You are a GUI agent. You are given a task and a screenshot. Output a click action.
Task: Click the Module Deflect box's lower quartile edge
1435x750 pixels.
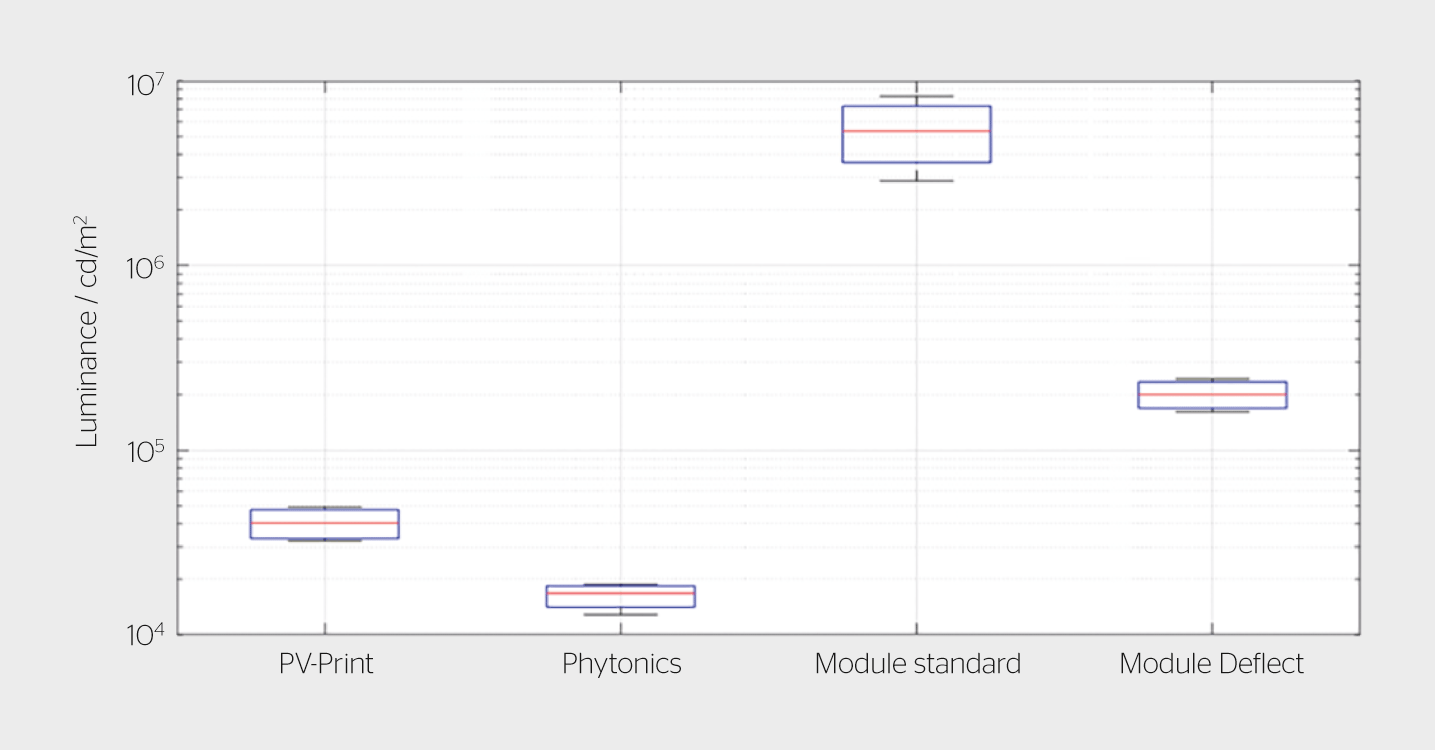[x=1212, y=408]
